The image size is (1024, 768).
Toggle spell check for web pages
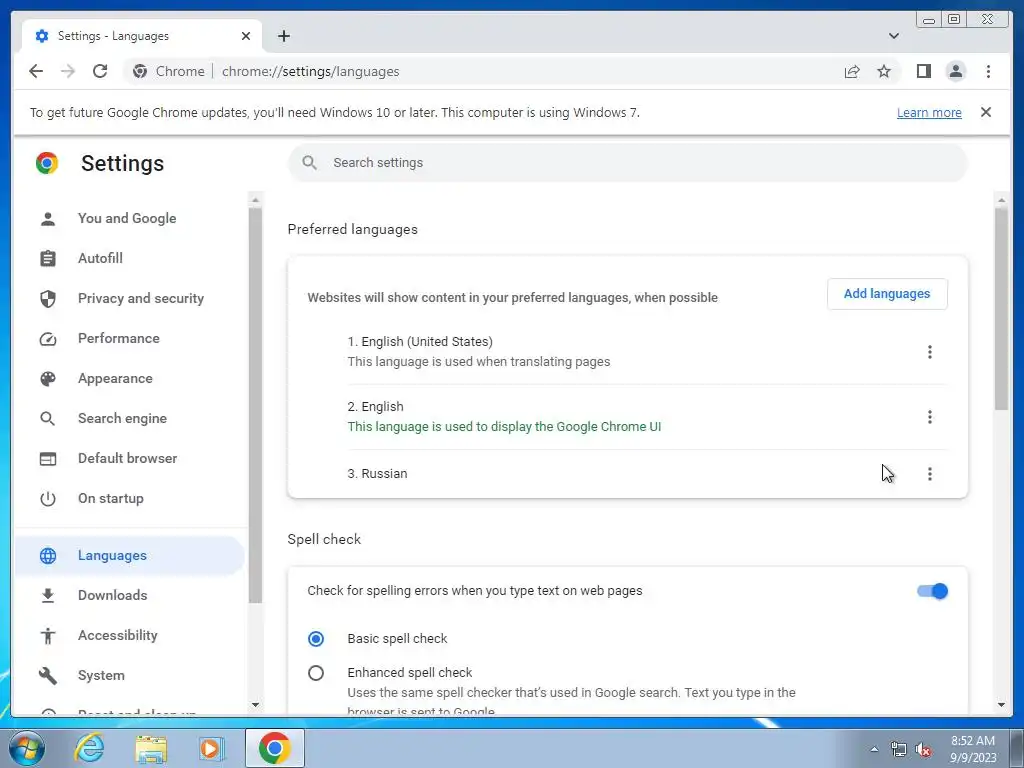[932, 591]
